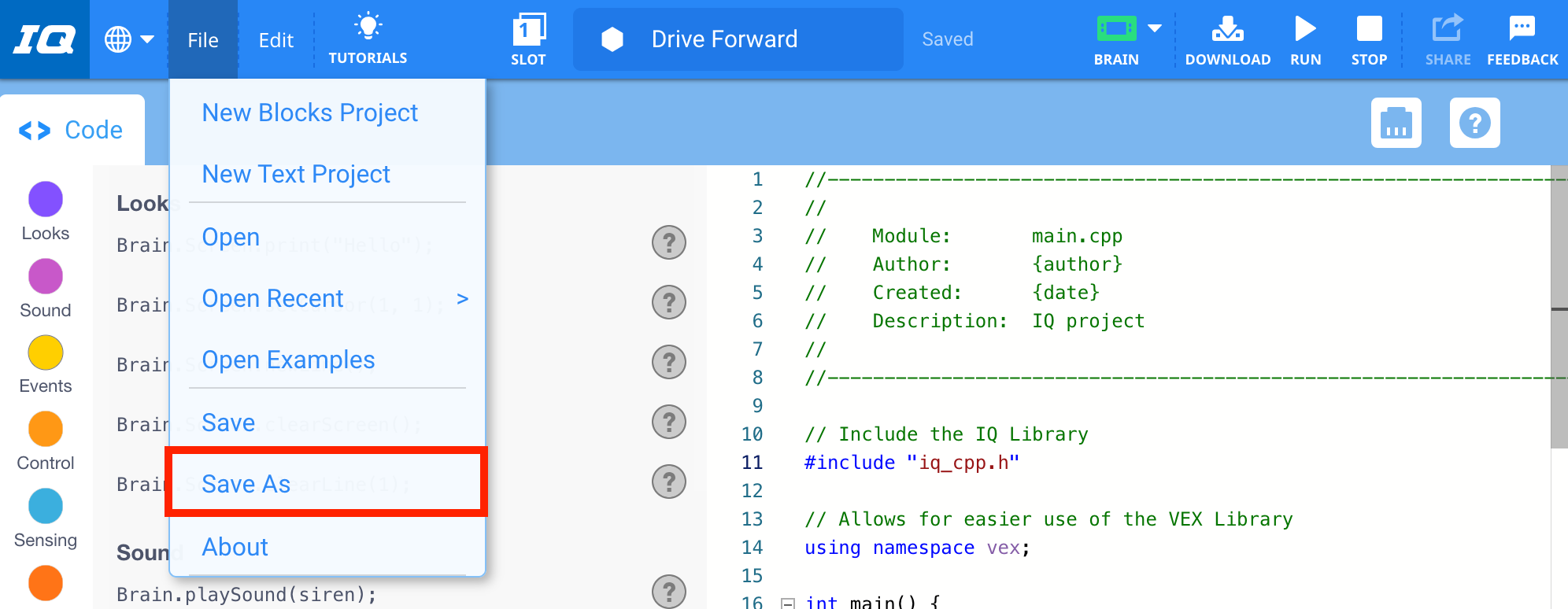Open help for Brain print Hello command
1568x609 pixels.
tap(669, 242)
